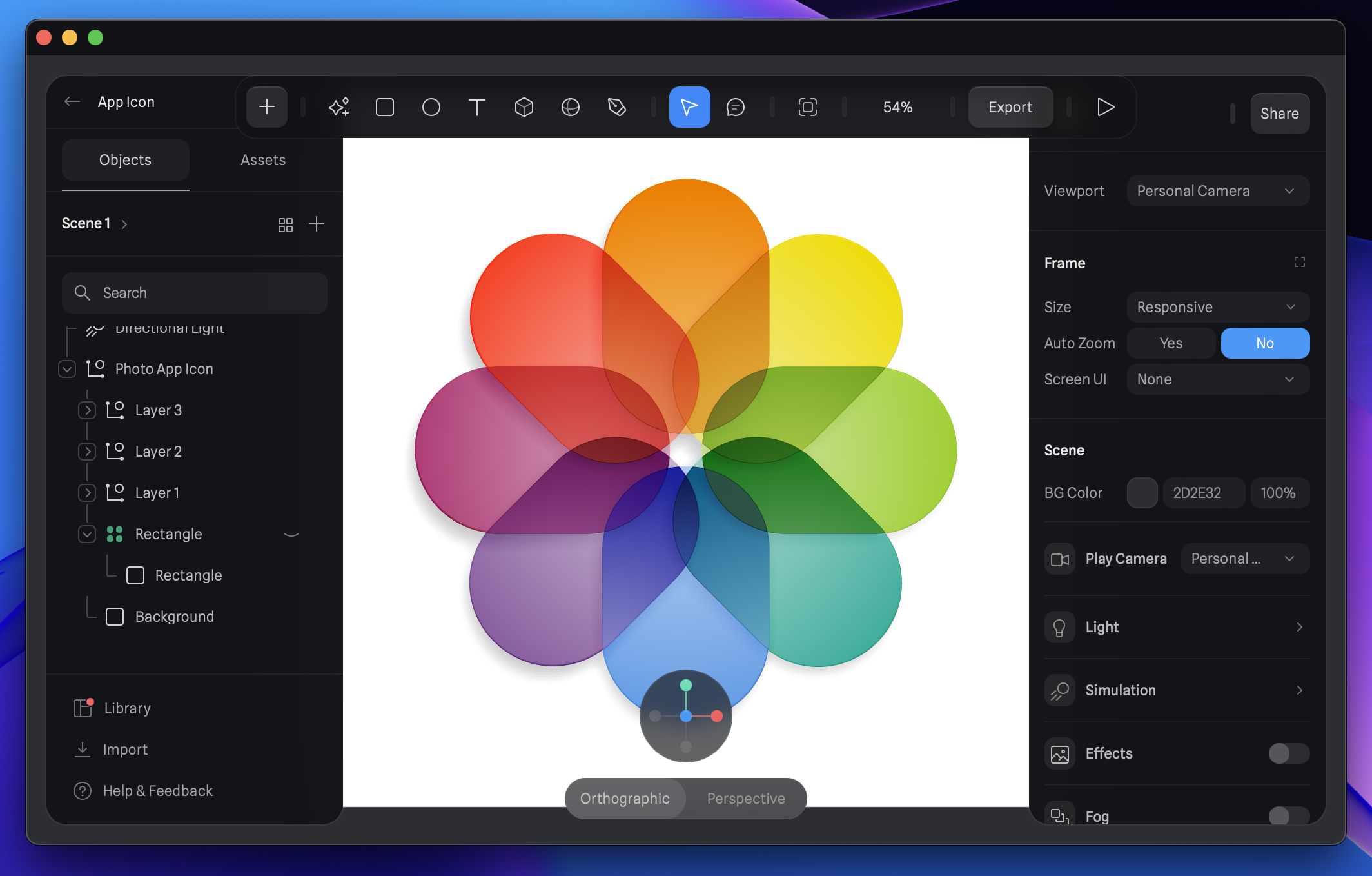Switch to the Assets tab
Viewport: 1372px width, 876px height.
click(263, 160)
